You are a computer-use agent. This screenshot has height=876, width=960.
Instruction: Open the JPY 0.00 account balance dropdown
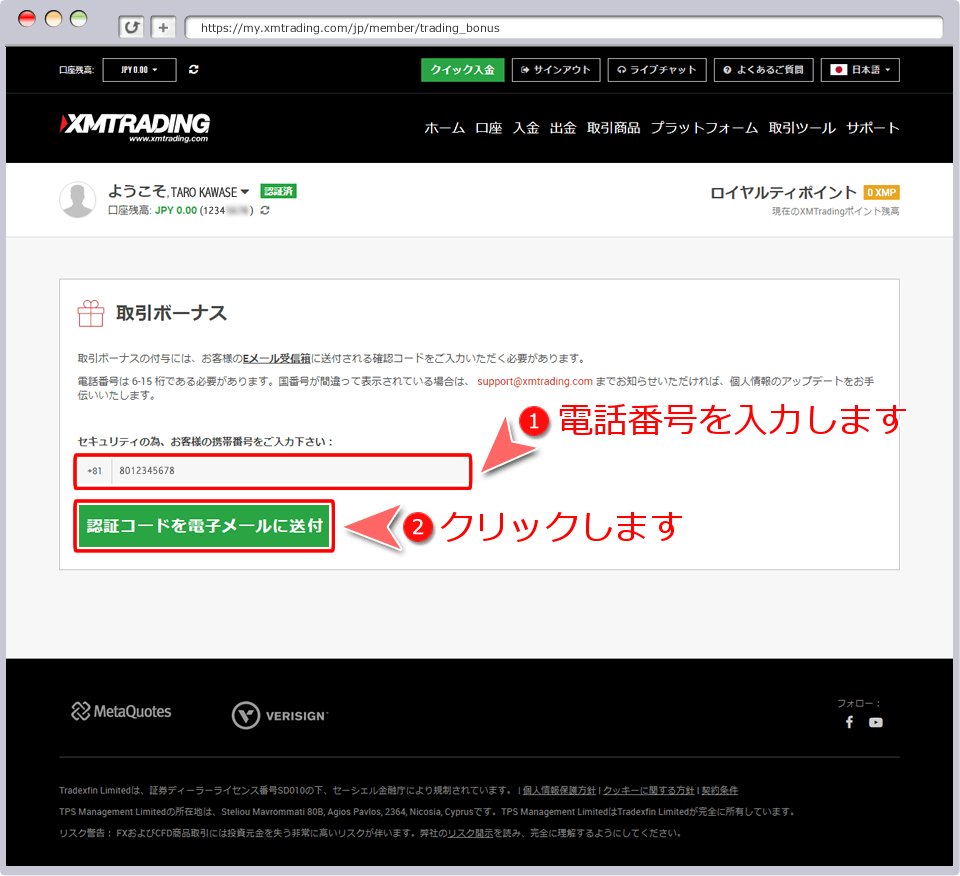click(x=140, y=70)
